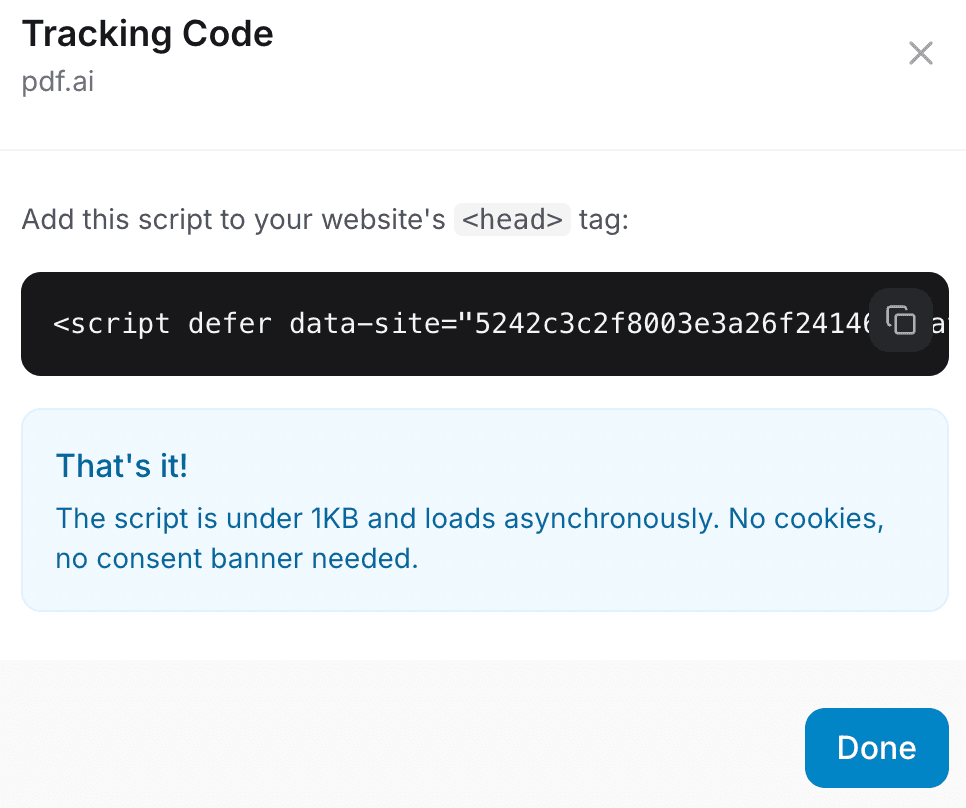Click the Done button
Viewport: 966px width, 808px height.
[x=876, y=747]
